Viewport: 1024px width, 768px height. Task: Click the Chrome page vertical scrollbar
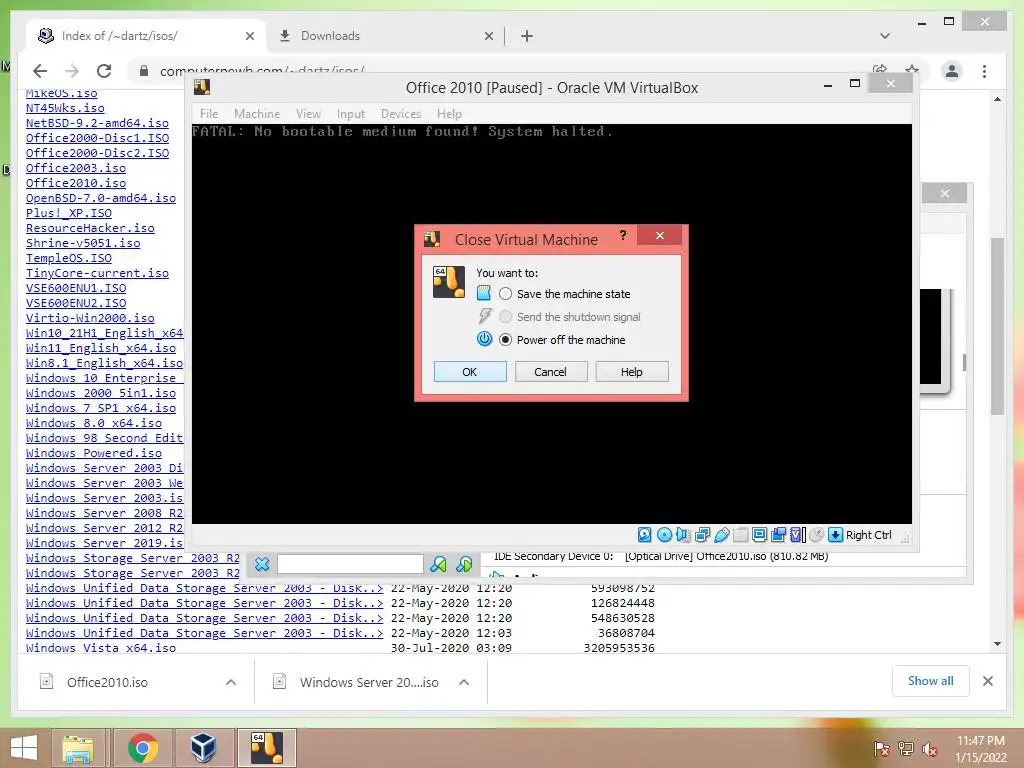pyautogui.click(x=997, y=326)
